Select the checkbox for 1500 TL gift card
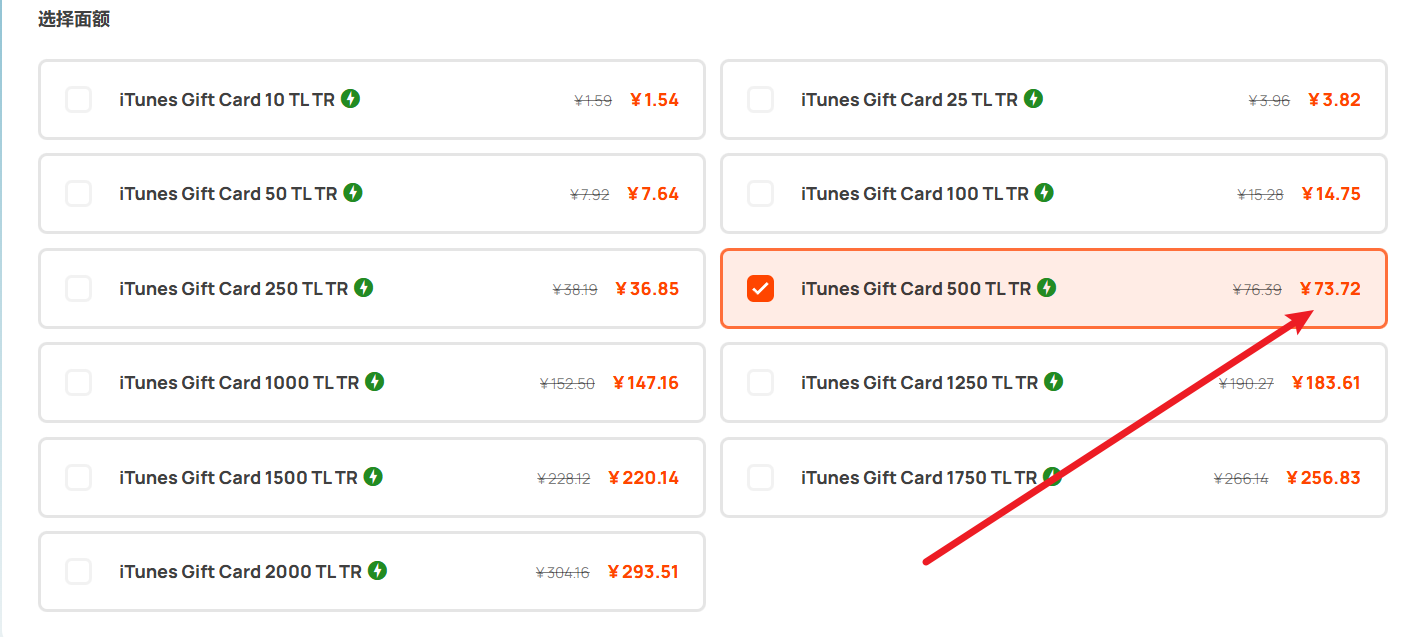1419x637 pixels. point(78,477)
